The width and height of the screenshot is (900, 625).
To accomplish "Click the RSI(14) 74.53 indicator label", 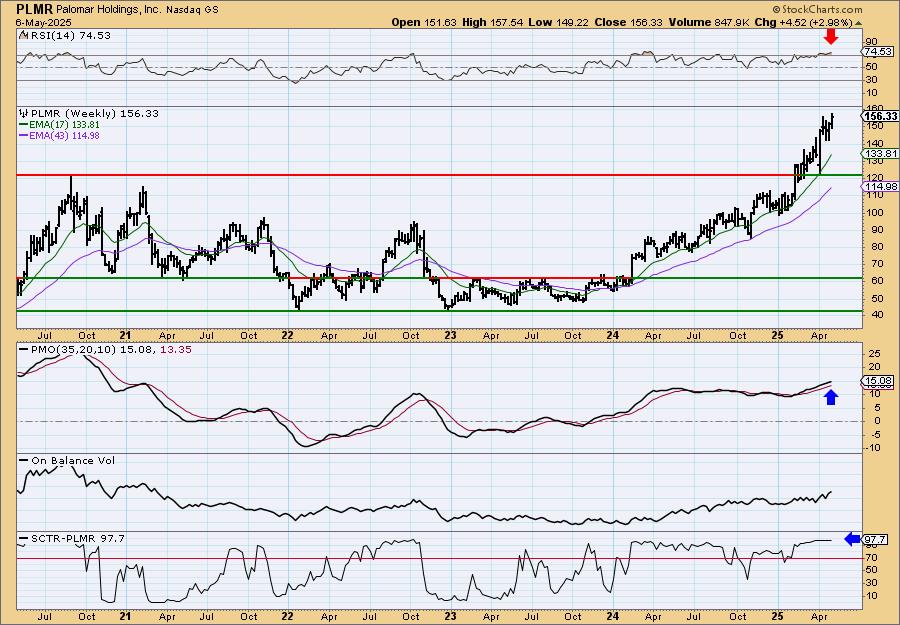I will pyautogui.click(x=69, y=35).
